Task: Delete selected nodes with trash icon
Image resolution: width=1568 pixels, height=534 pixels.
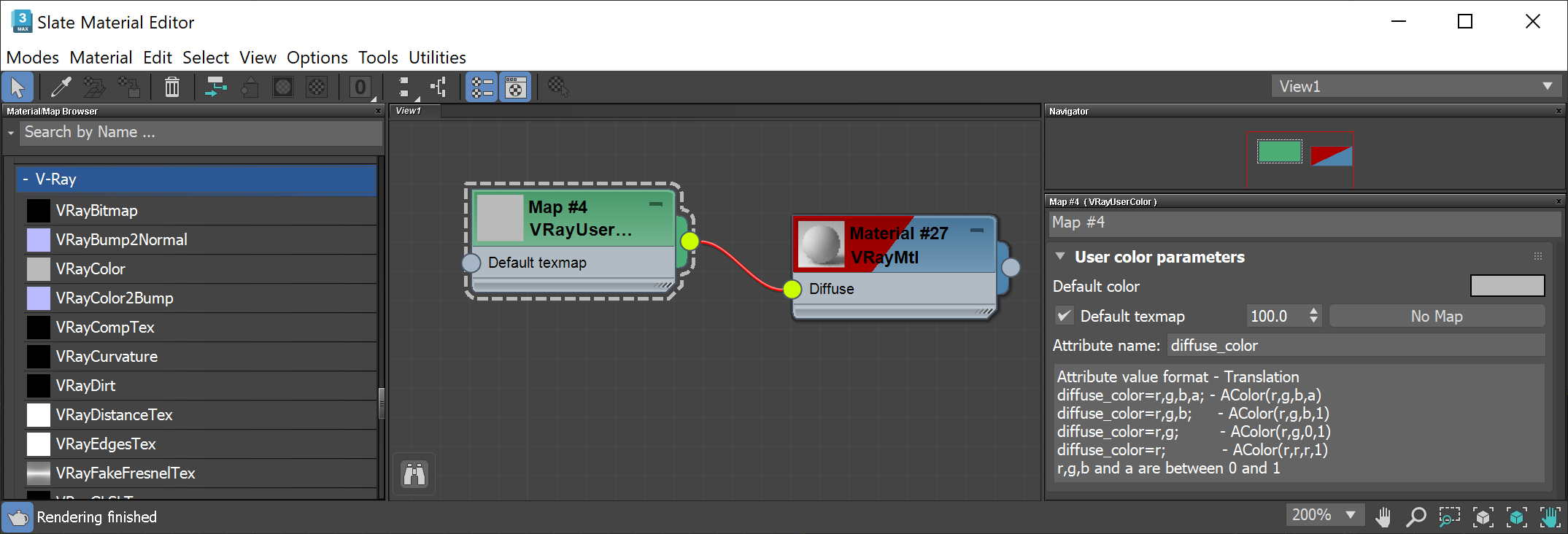Action: (172, 87)
